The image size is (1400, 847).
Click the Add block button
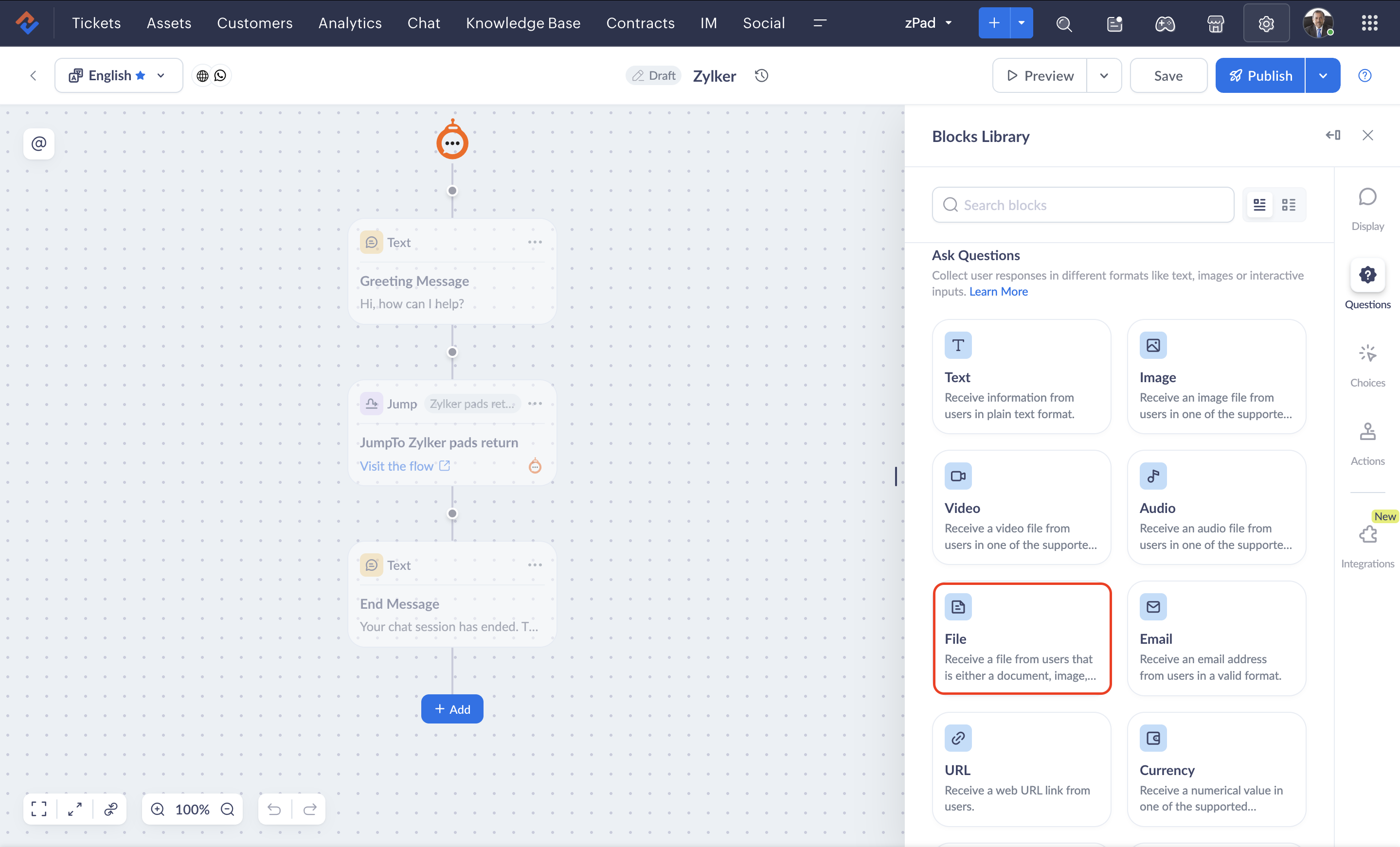coord(452,709)
